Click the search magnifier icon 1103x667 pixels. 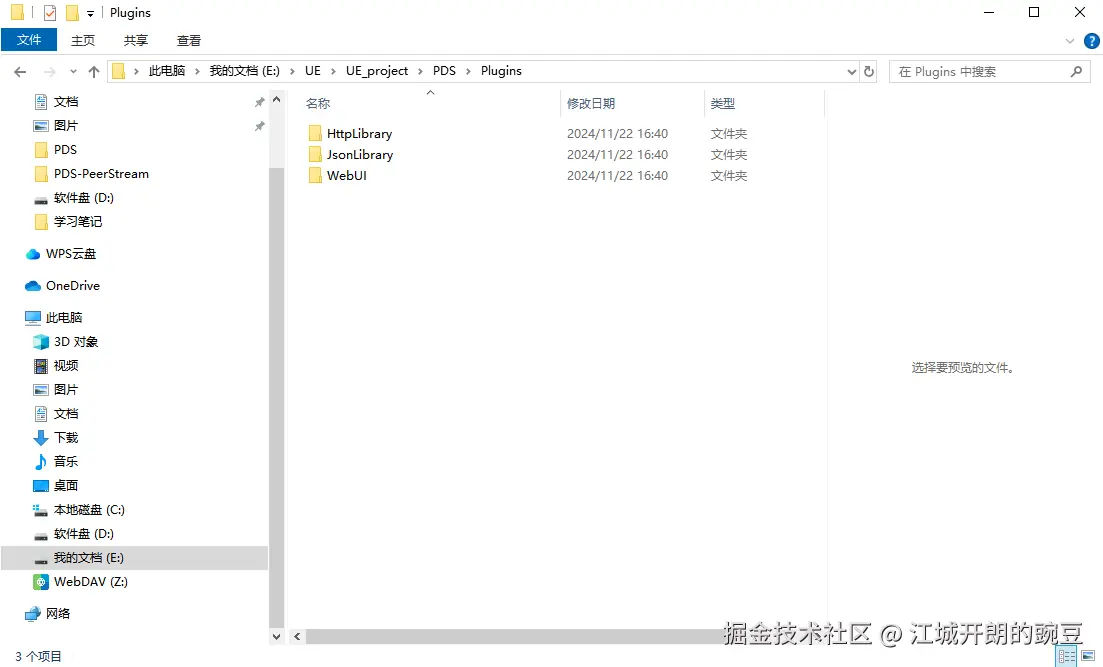click(1076, 71)
